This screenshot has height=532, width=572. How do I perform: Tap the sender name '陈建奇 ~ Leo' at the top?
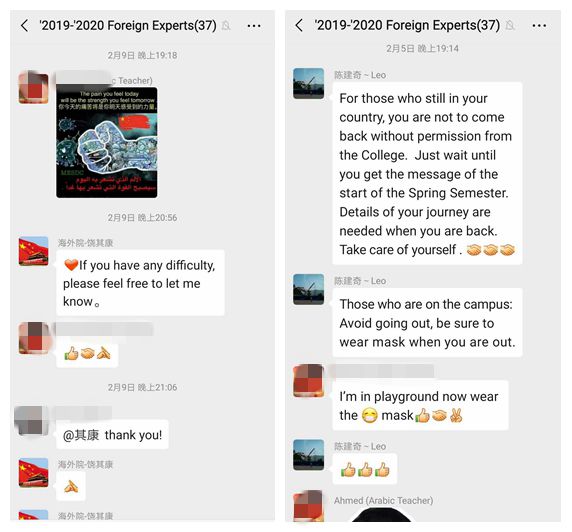tap(360, 75)
